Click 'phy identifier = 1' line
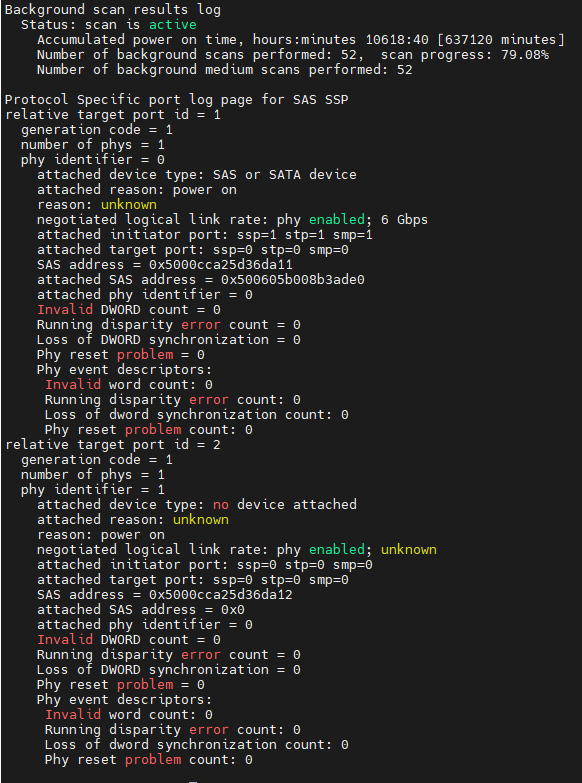The width and height of the screenshot is (582, 783). point(92,489)
